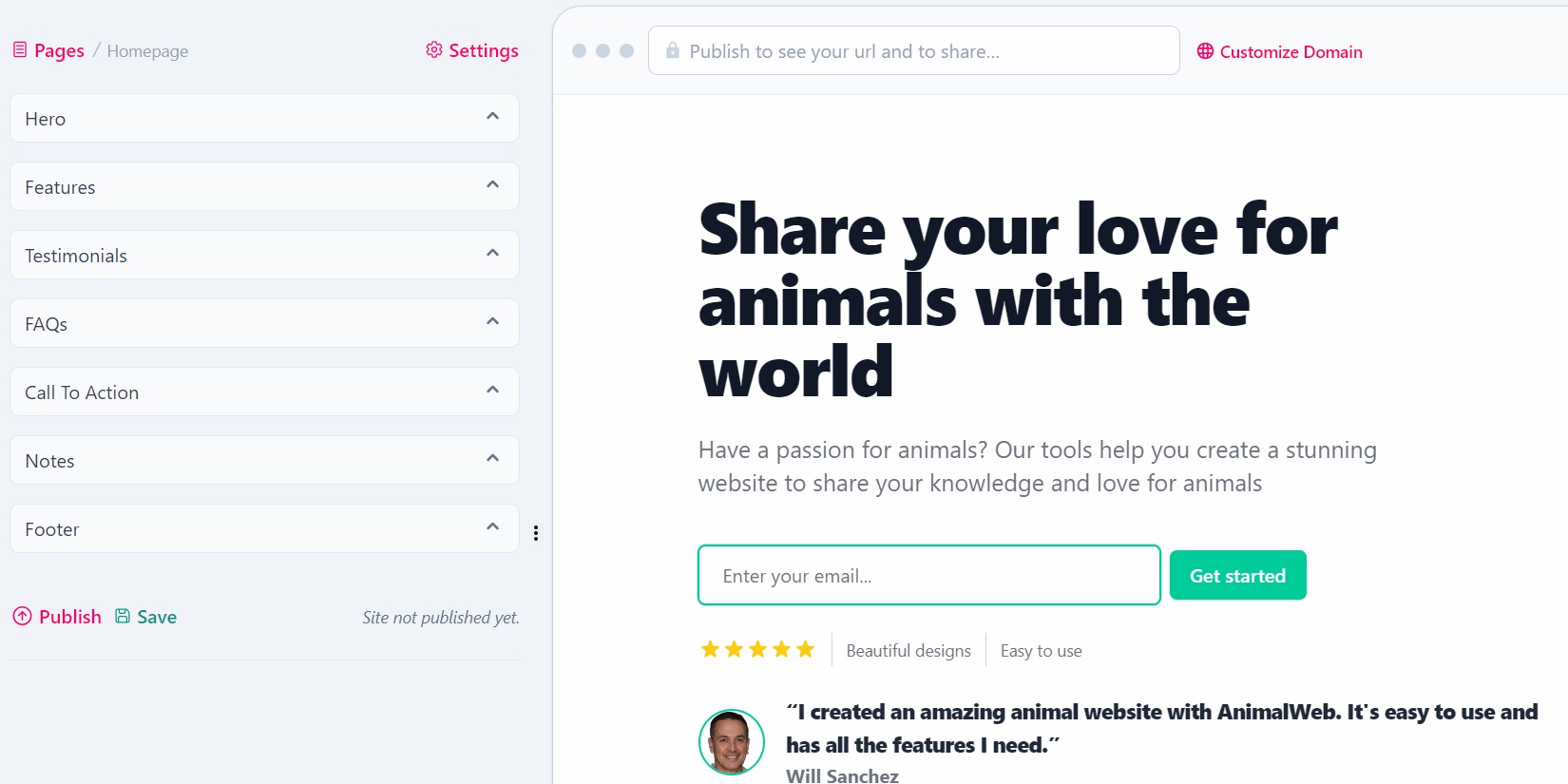The image size is (1568, 784).
Task: Toggle the Features section chevron
Action: 492,185
